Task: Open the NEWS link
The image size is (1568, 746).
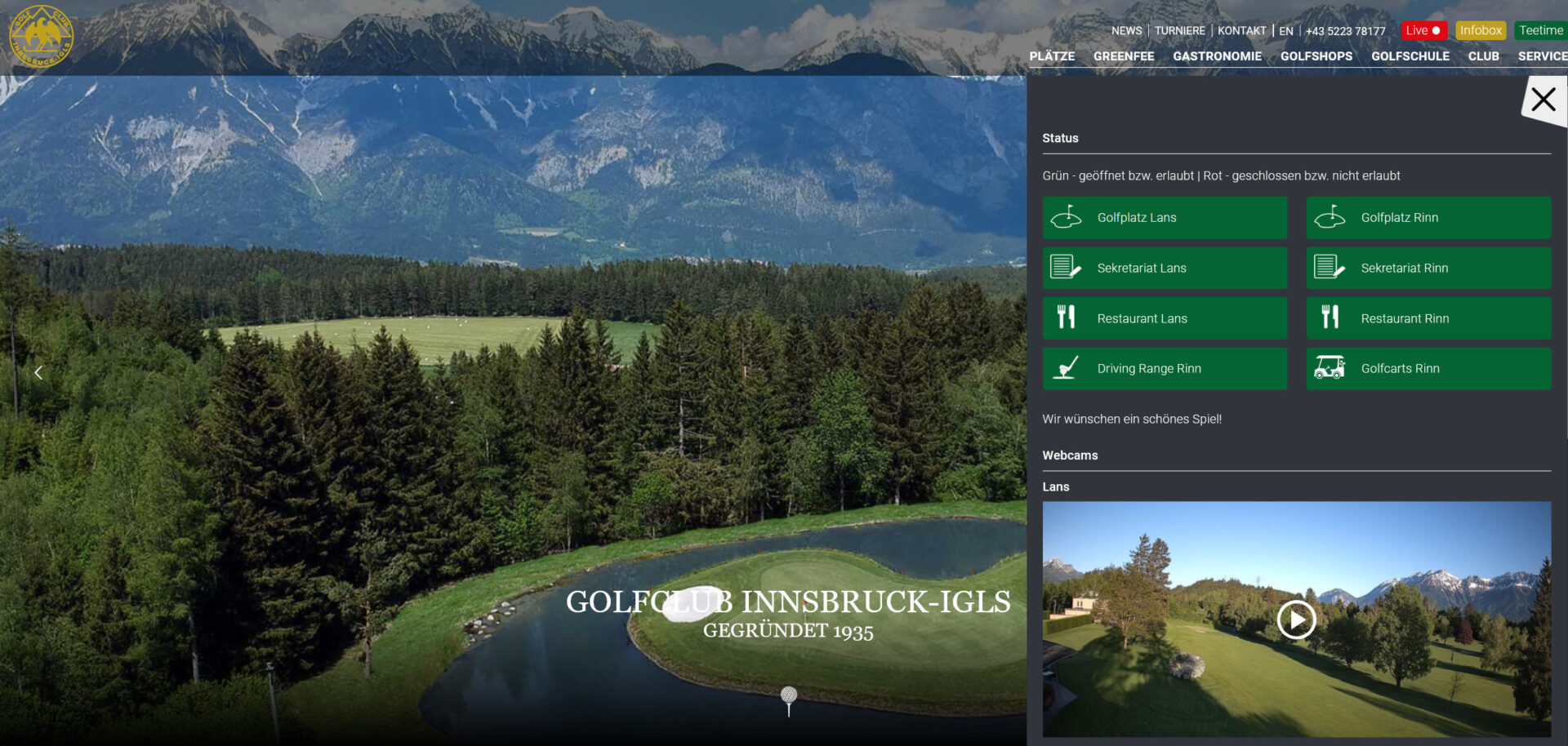Action: [x=1126, y=31]
